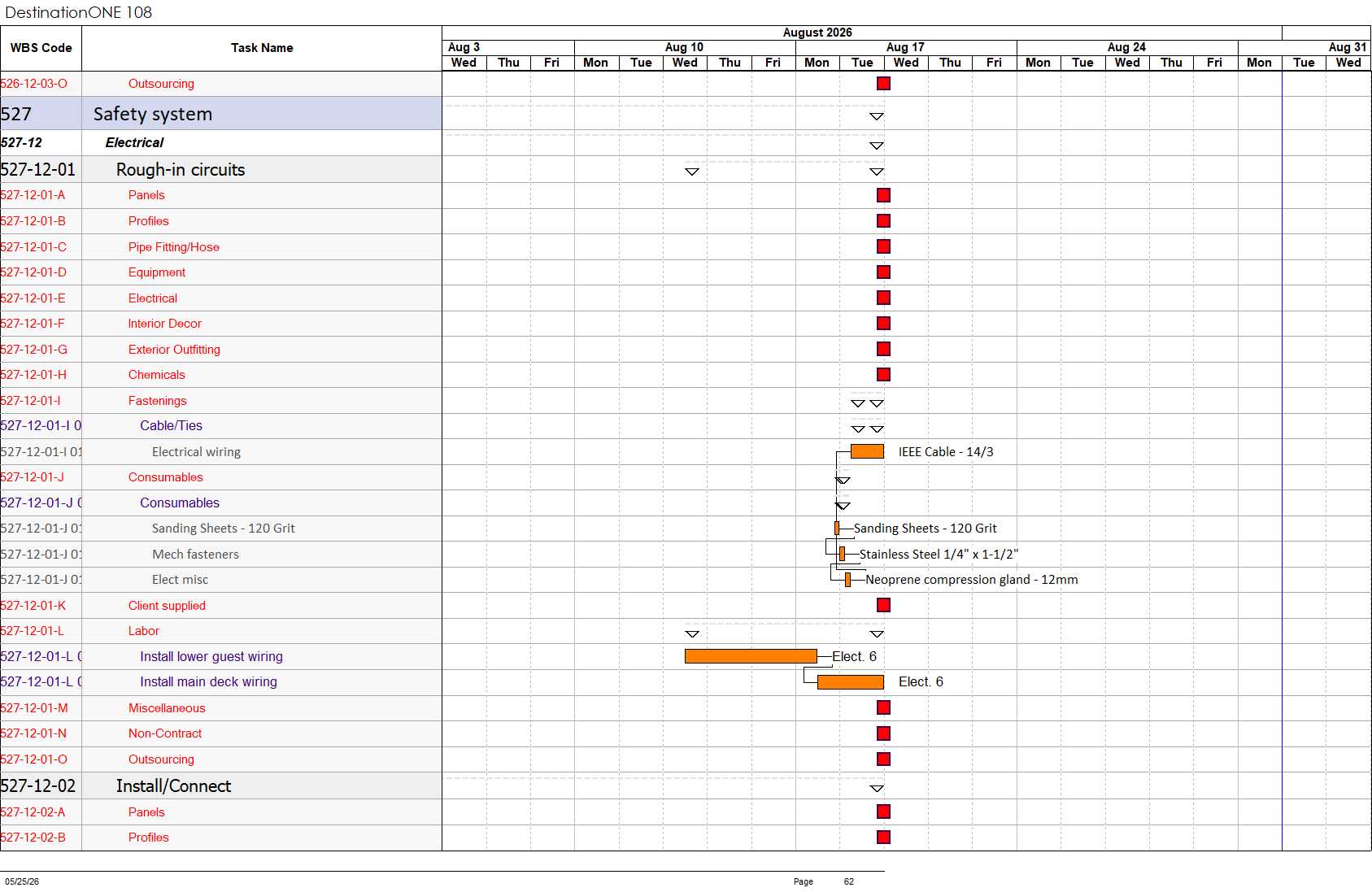
Task: Select the red milestone on Miscellaneous row
Action: [883, 707]
